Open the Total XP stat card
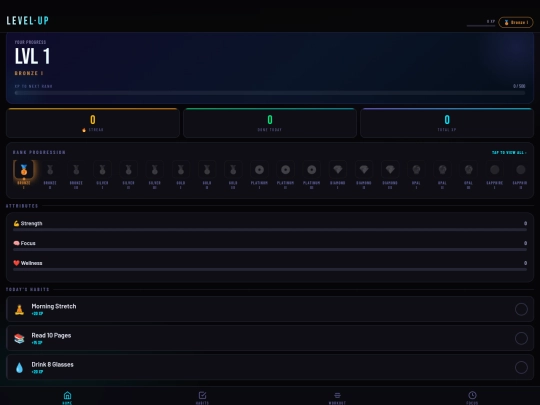This screenshot has width=540, height=405. [447, 123]
